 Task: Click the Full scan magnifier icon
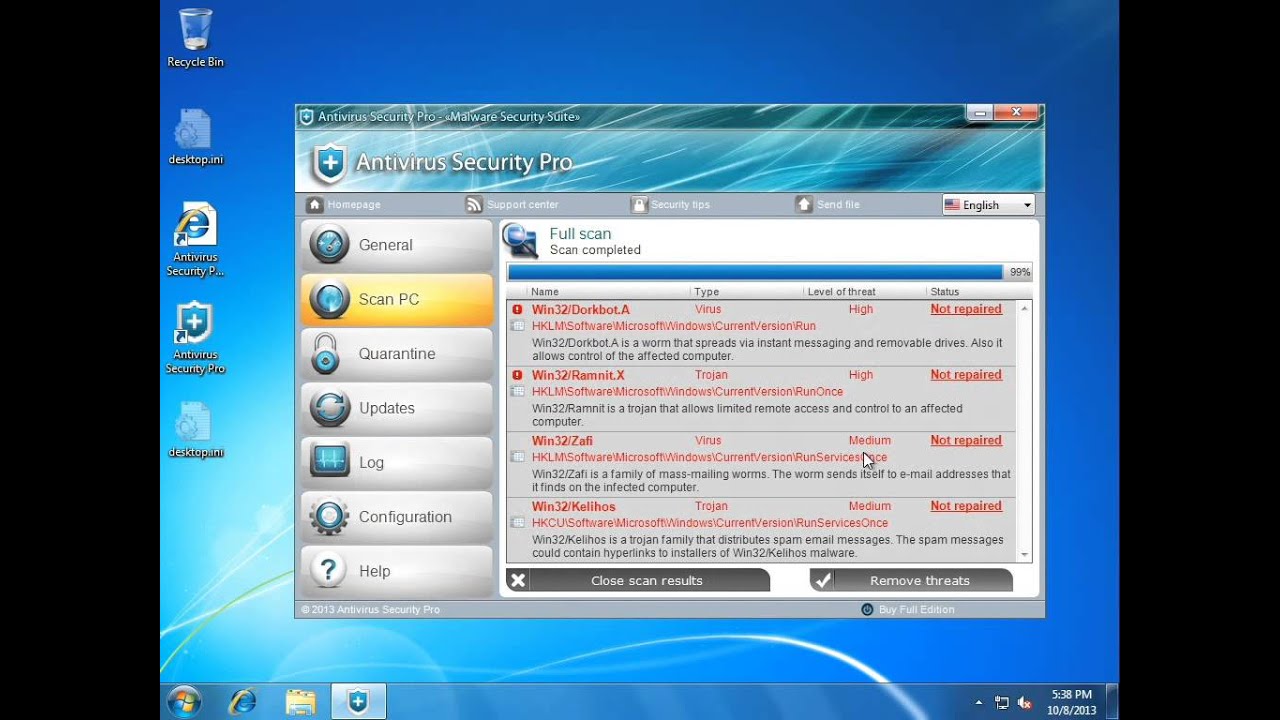(x=521, y=241)
